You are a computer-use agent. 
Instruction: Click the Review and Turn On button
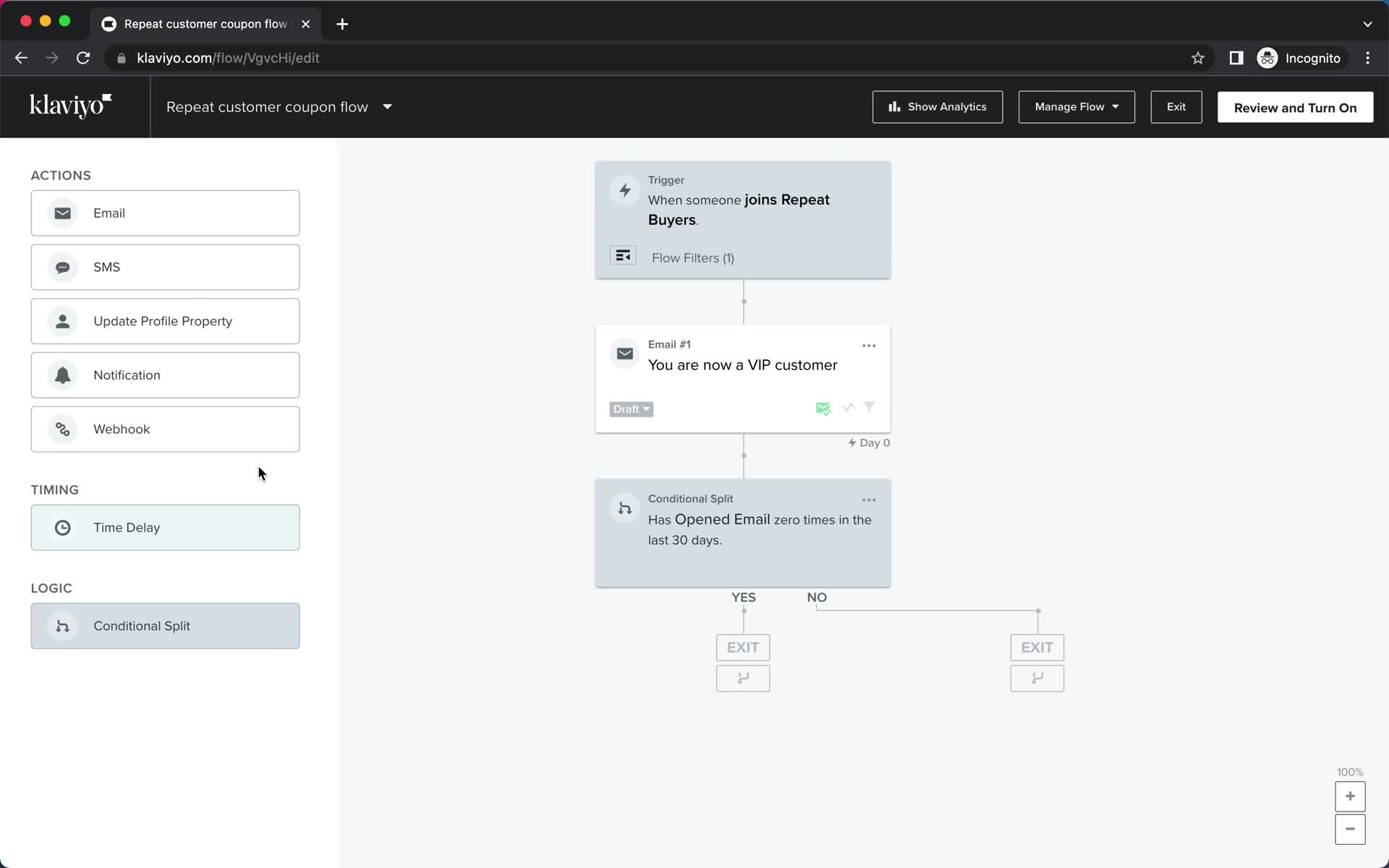click(x=1295, y=107)
